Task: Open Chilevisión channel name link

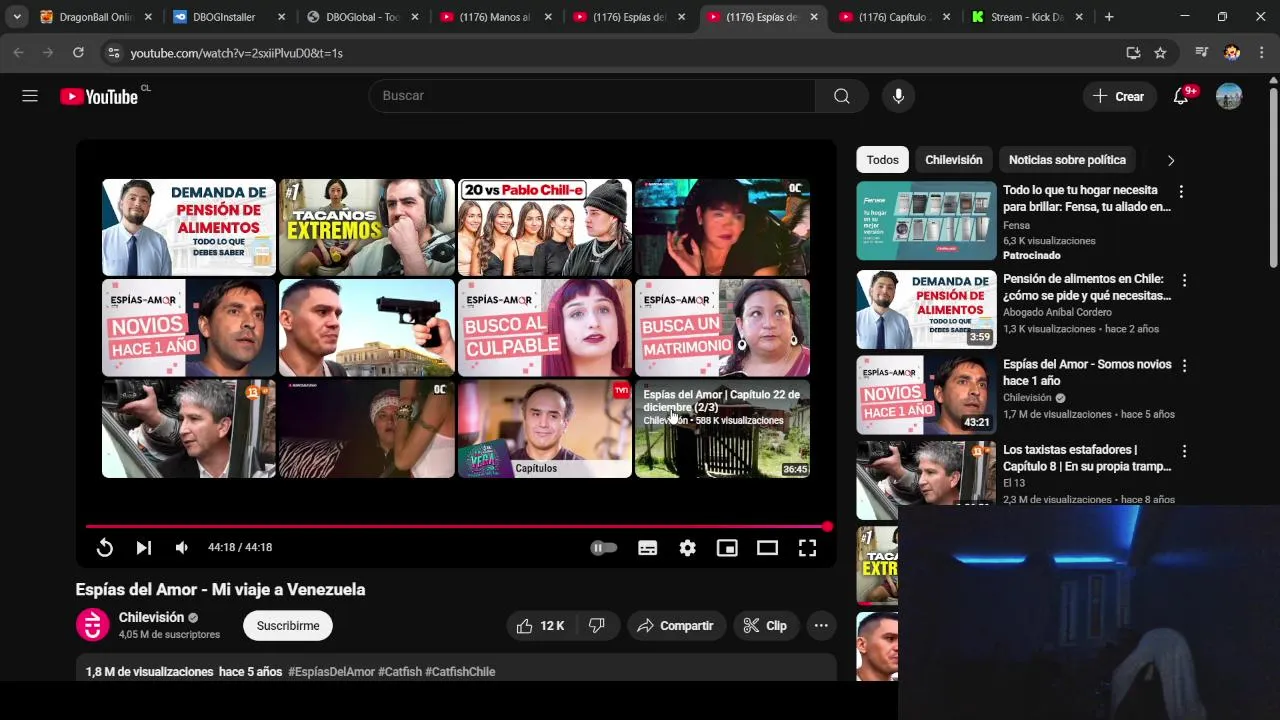Action: click(x=151, y=617)
